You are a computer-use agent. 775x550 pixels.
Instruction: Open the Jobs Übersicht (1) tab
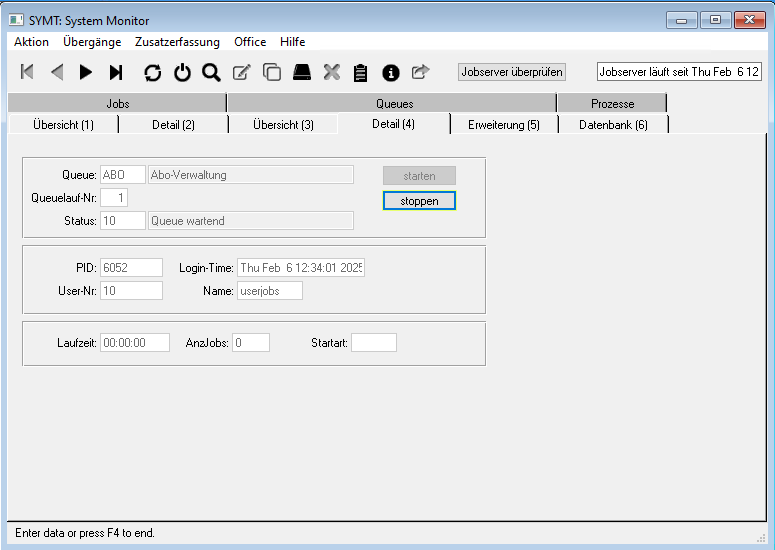click(63, 125)
